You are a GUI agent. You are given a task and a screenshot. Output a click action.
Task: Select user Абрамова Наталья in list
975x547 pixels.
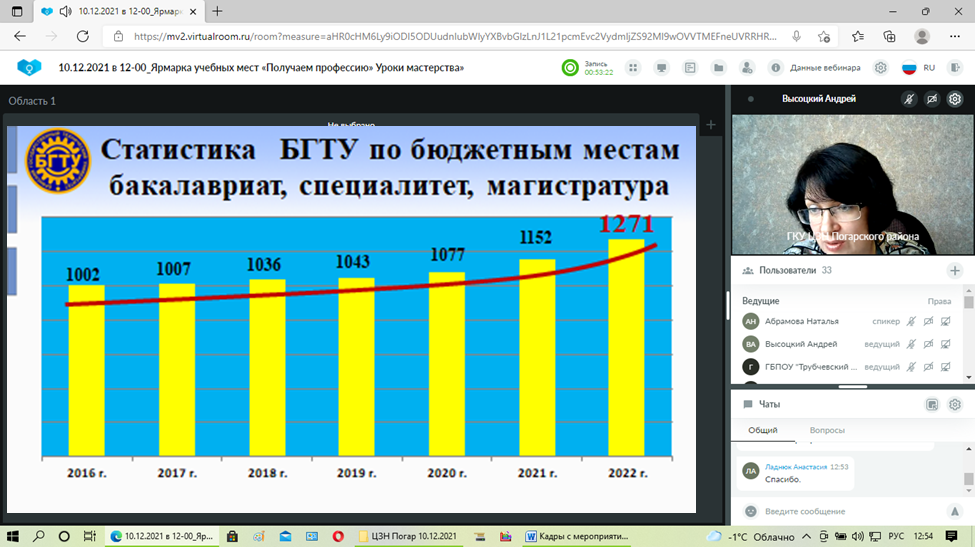click(x=802, y=321)
